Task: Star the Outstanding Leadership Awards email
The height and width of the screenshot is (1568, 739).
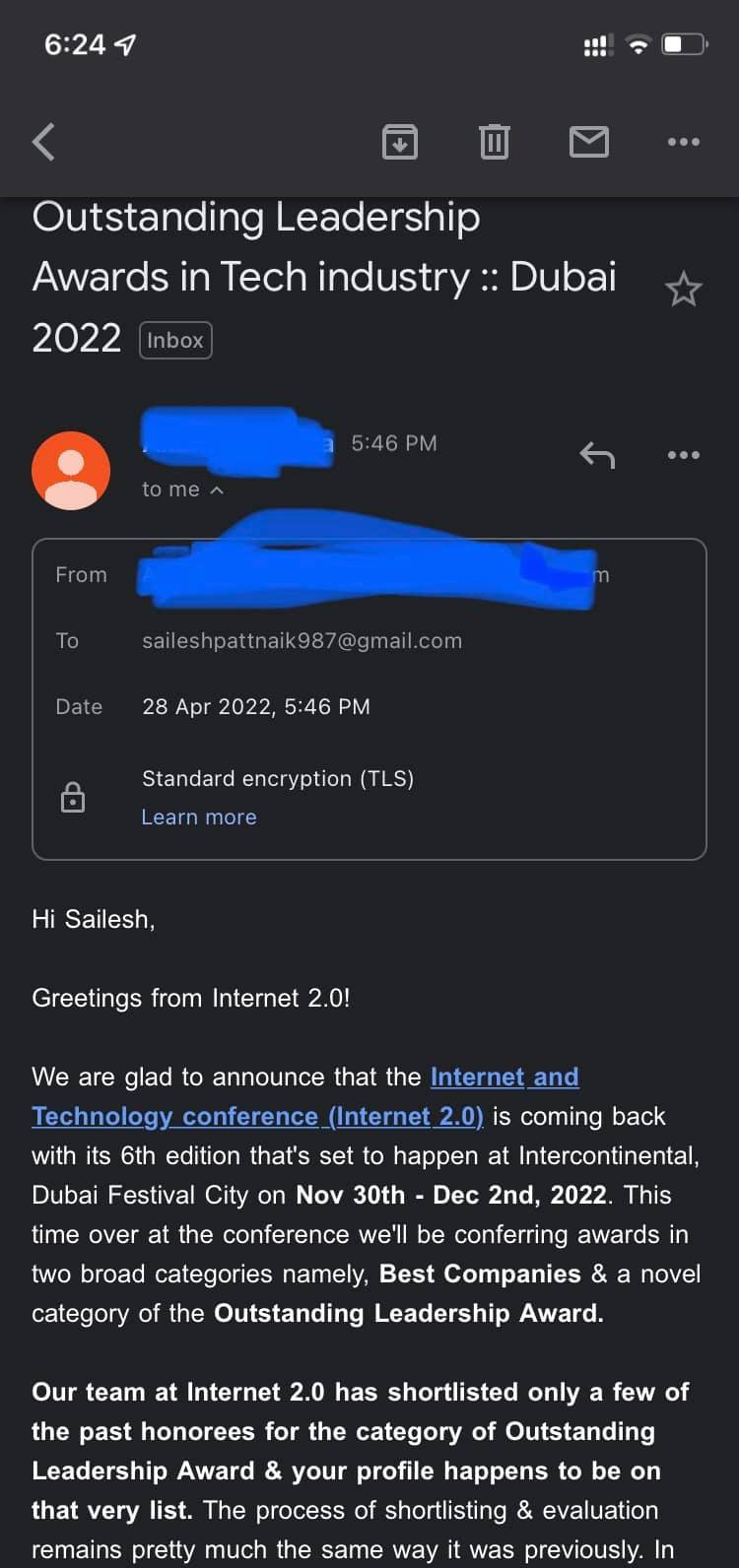Action: [x=683, y=290]
